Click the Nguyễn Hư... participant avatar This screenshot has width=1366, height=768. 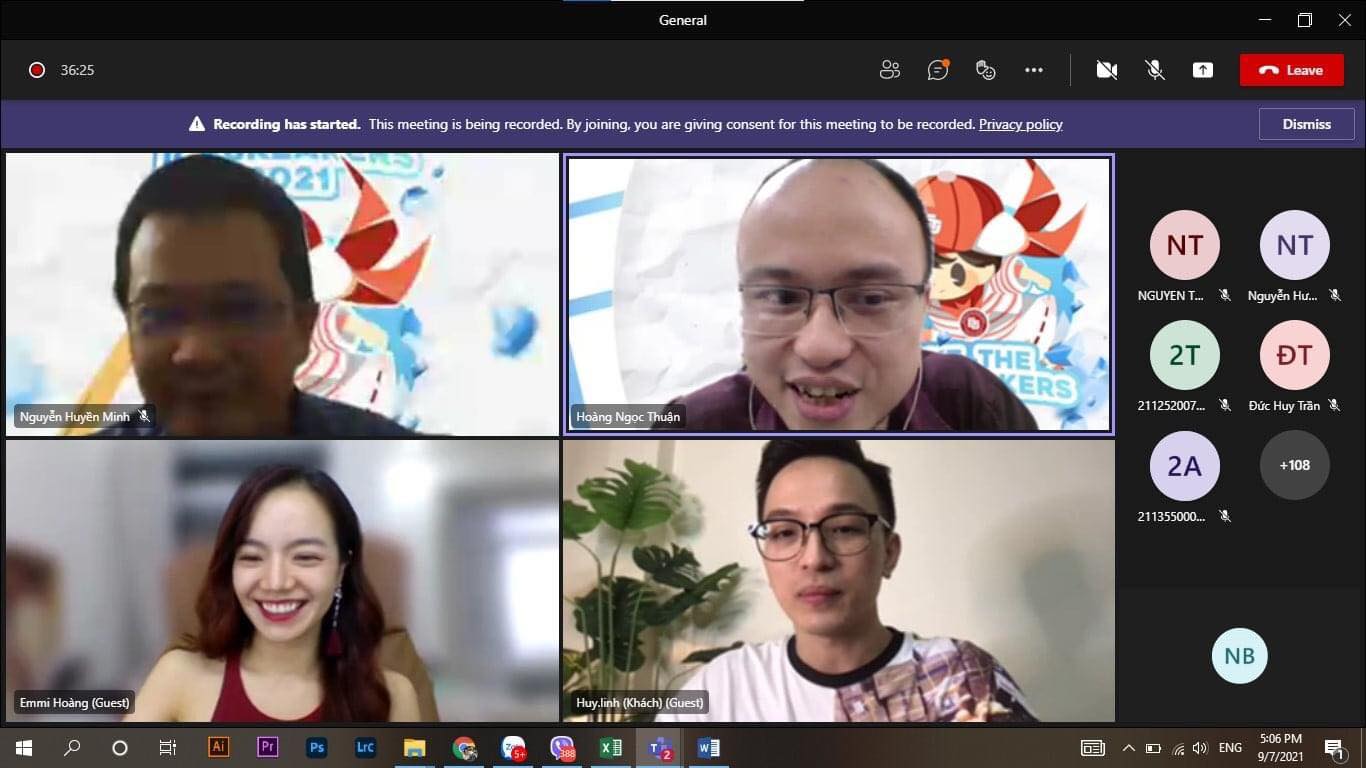1295,245
